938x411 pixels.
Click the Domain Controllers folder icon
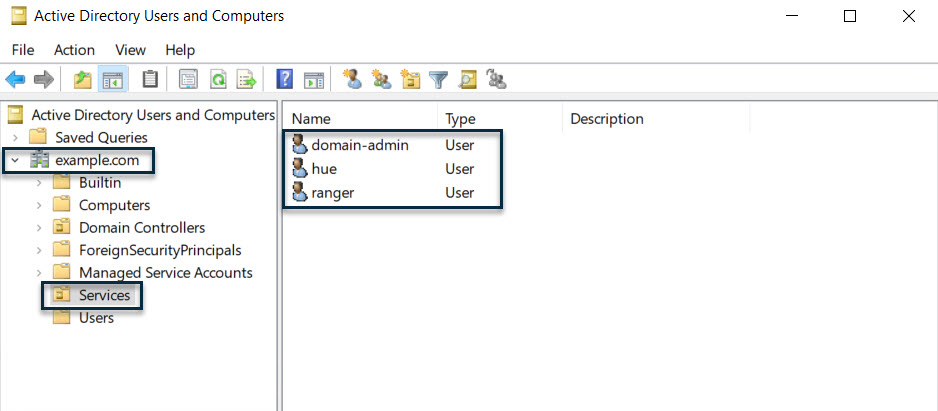[x=62, y=227]
